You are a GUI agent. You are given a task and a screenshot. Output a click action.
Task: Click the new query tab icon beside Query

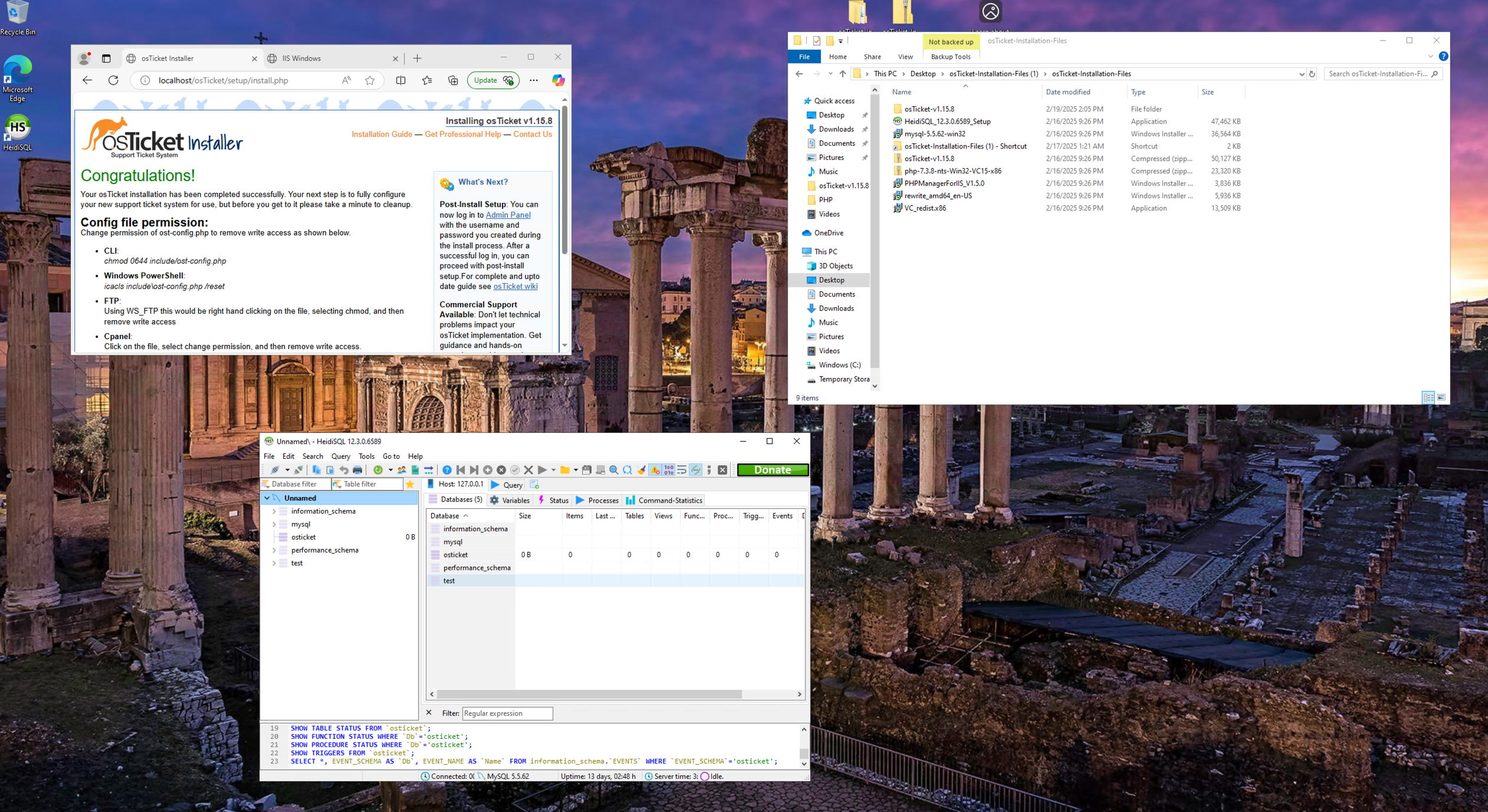(534, 485)
